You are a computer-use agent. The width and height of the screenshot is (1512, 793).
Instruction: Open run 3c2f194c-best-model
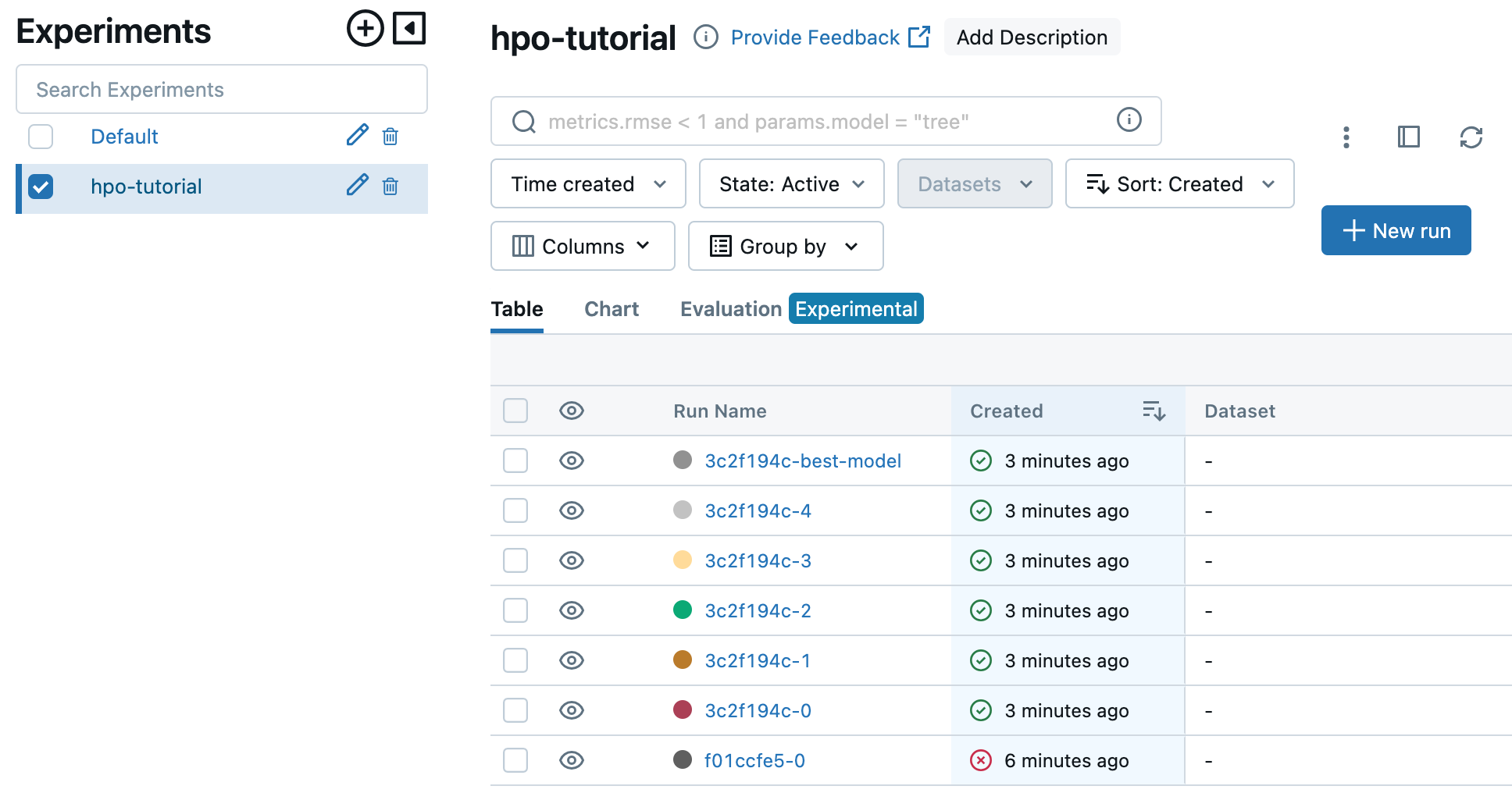coord(803,461)
